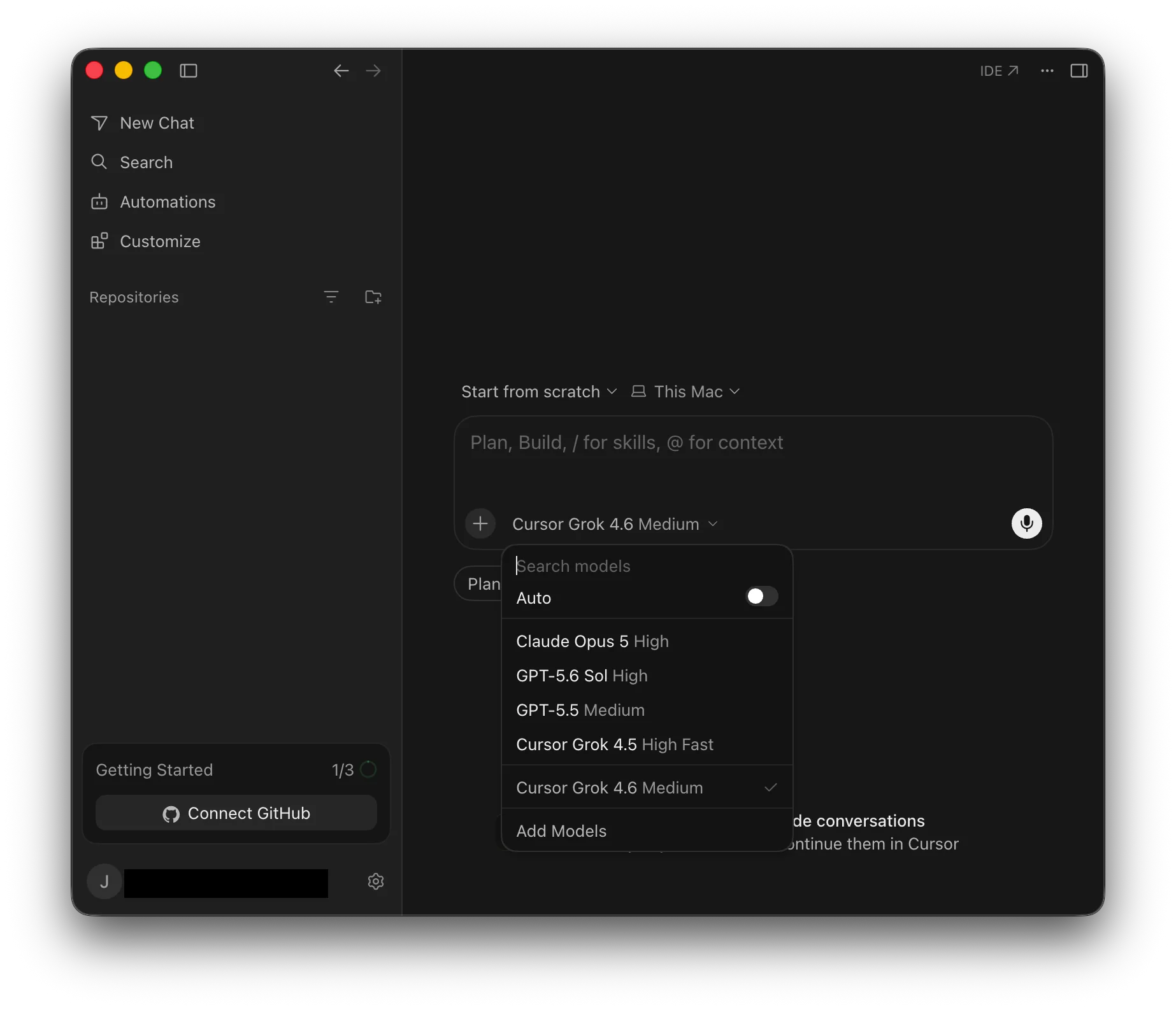
Task: Click the Plan mode pill
Action: (x=479, y=584)
